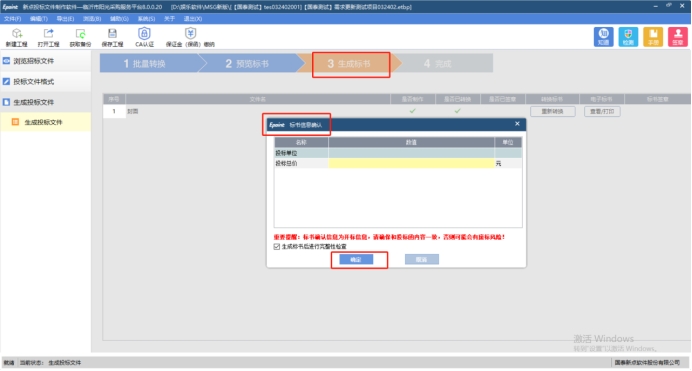Screen dimensions: 692x371
Task: Click 取消 button in dialog
Action: pos(421,259)
